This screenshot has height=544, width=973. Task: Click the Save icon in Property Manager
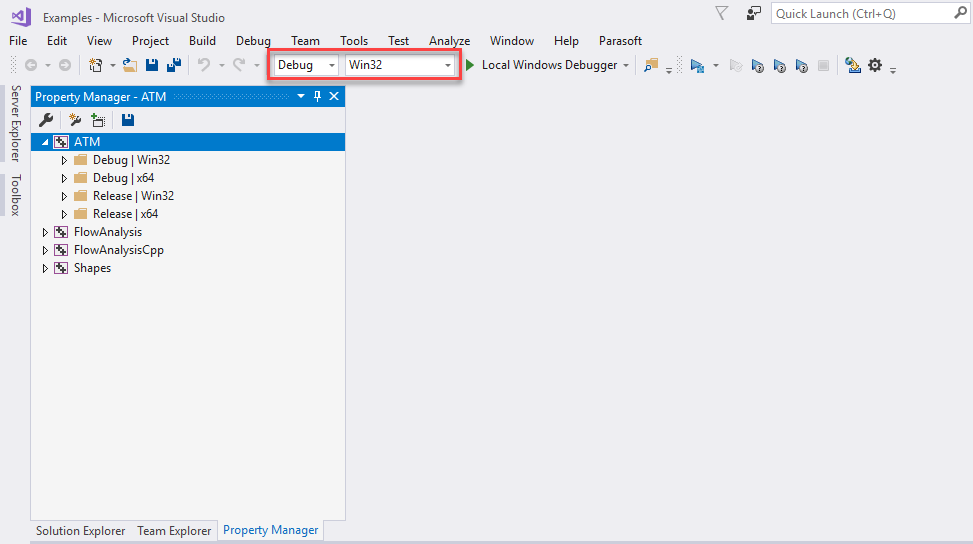[x=128, y=120]
